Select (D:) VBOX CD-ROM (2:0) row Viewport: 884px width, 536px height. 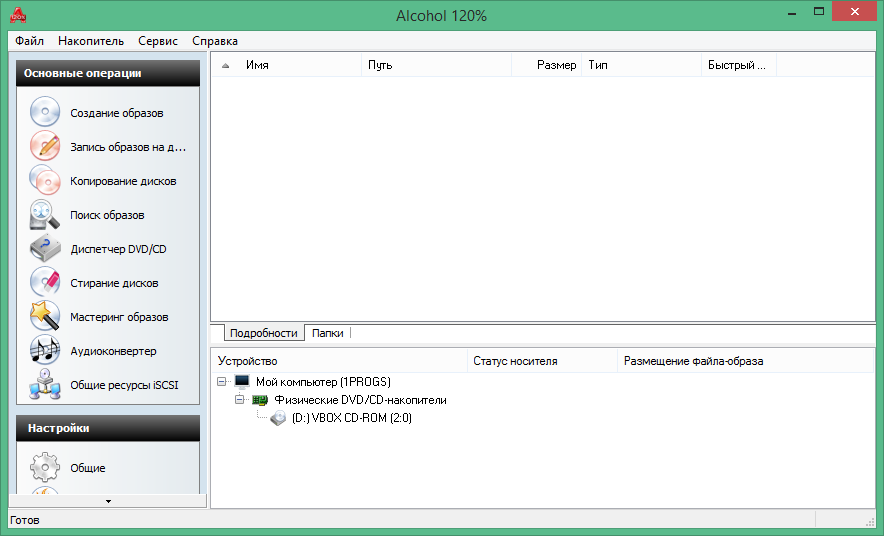point(352,418)
